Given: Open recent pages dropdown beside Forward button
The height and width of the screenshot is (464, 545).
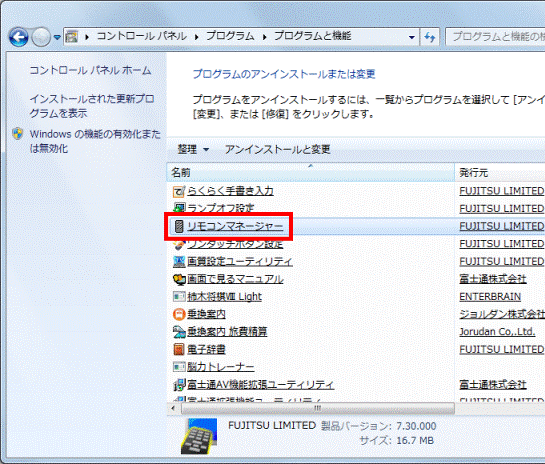Looking at the screenshot, I should click(57, 37).
